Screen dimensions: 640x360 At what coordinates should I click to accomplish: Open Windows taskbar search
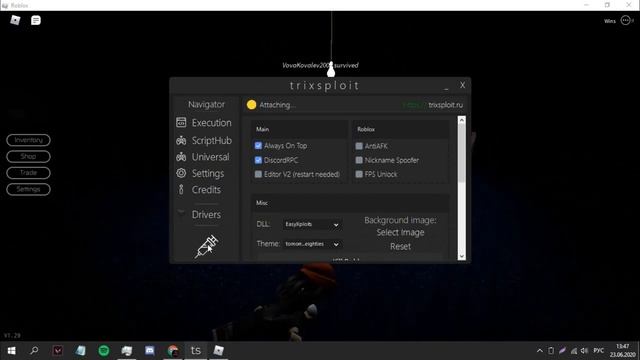[x=34, y=351]
